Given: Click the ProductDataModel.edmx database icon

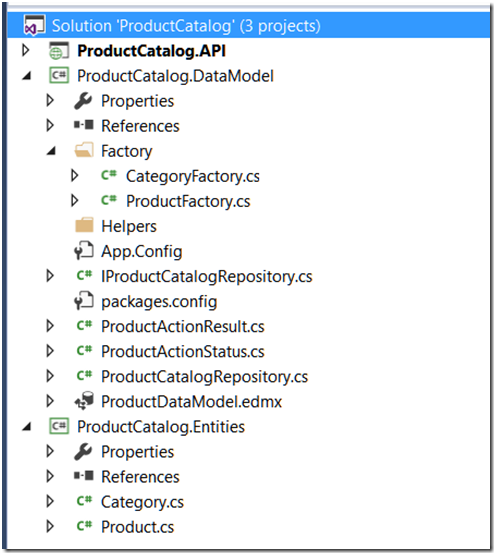Looking at the screenshot, I should coord(84,401).
